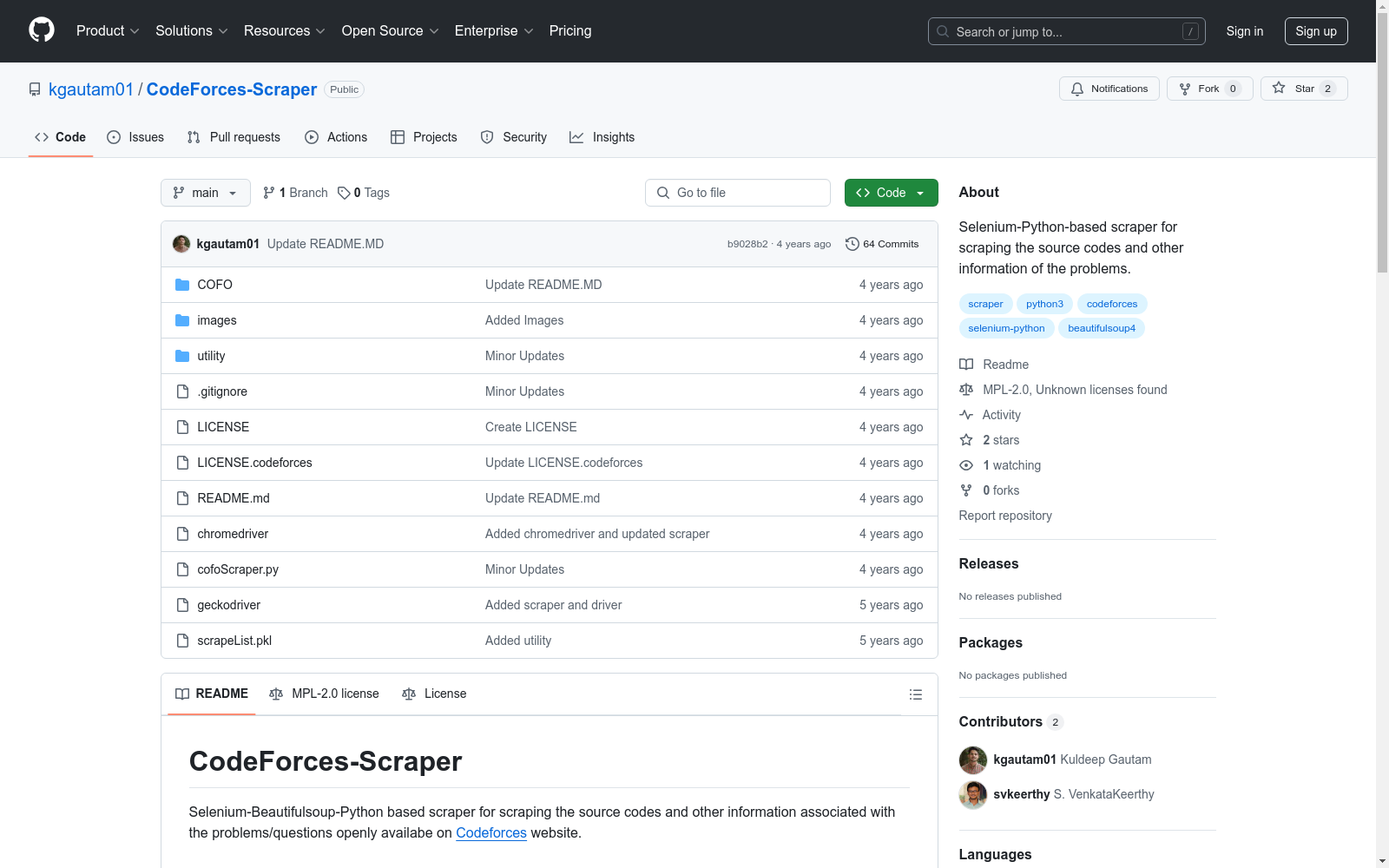Image resolution: width=1389 pixels, height=868 pixels.
Task: Open the main branch dropdown
Action: click(206, 193)
